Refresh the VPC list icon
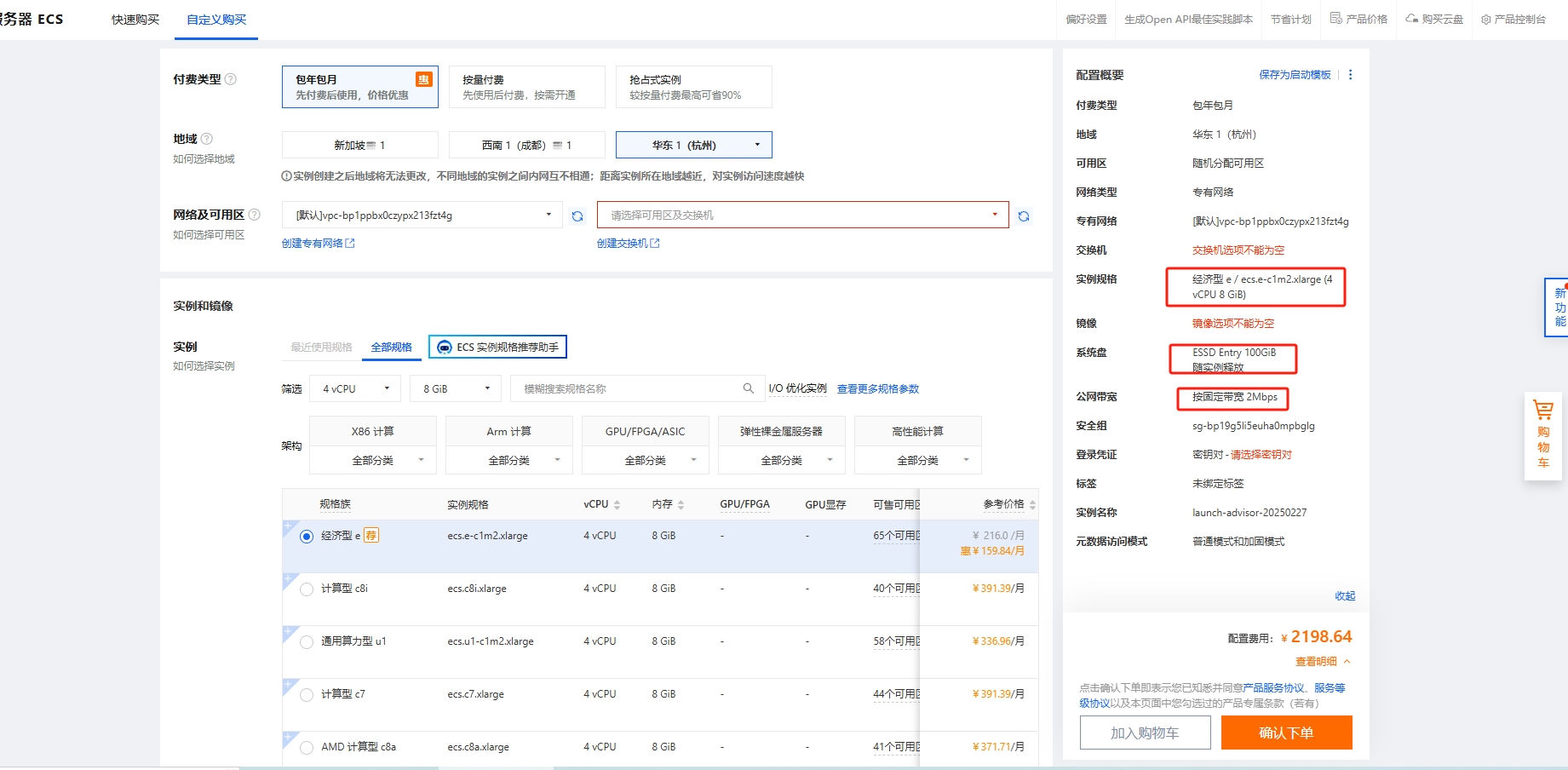The width and height of the screenshot is (1568, 770). click(x=577, y=216)
